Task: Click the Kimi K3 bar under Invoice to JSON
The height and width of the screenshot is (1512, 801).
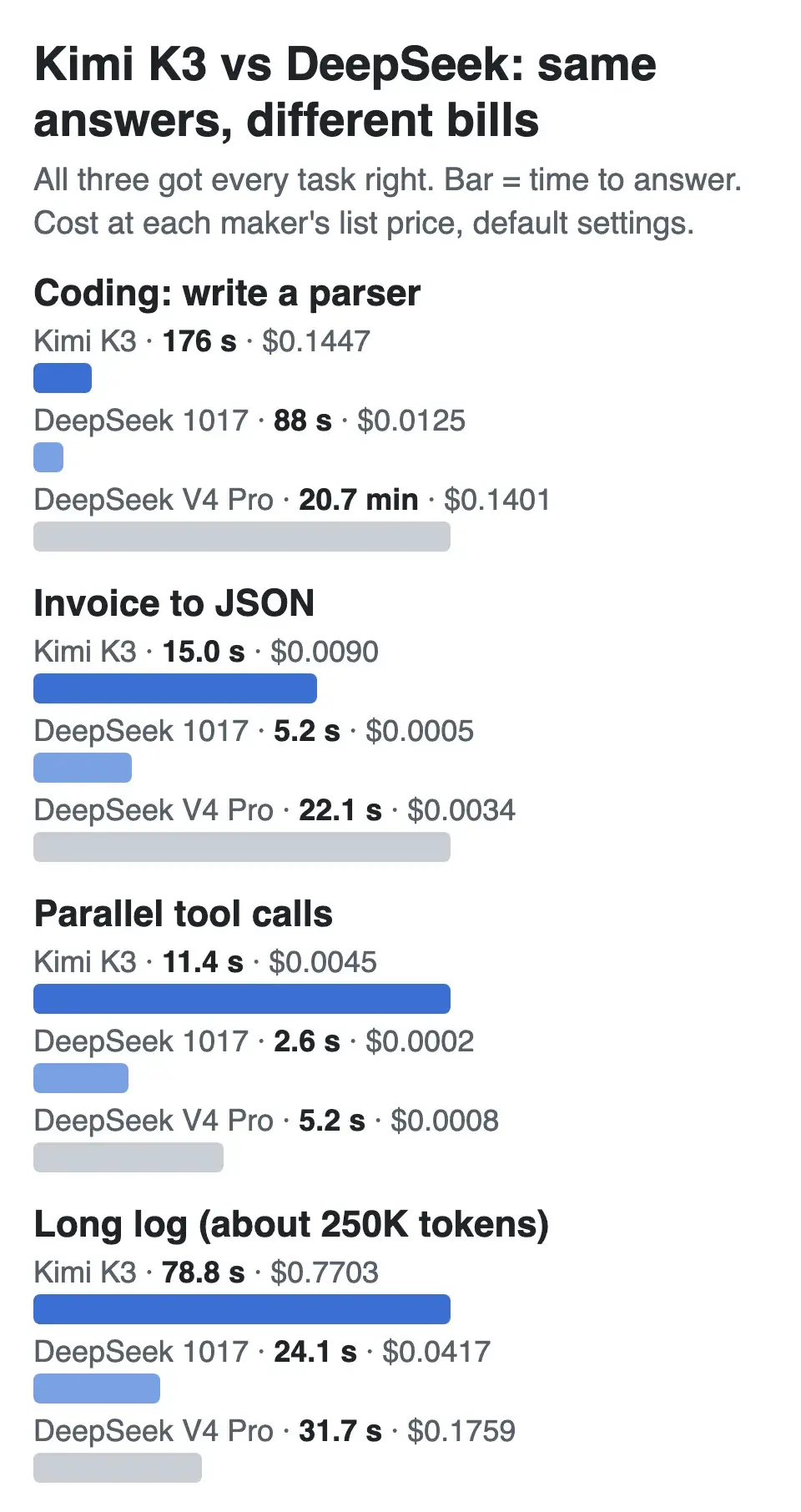Action: (175, 688)
